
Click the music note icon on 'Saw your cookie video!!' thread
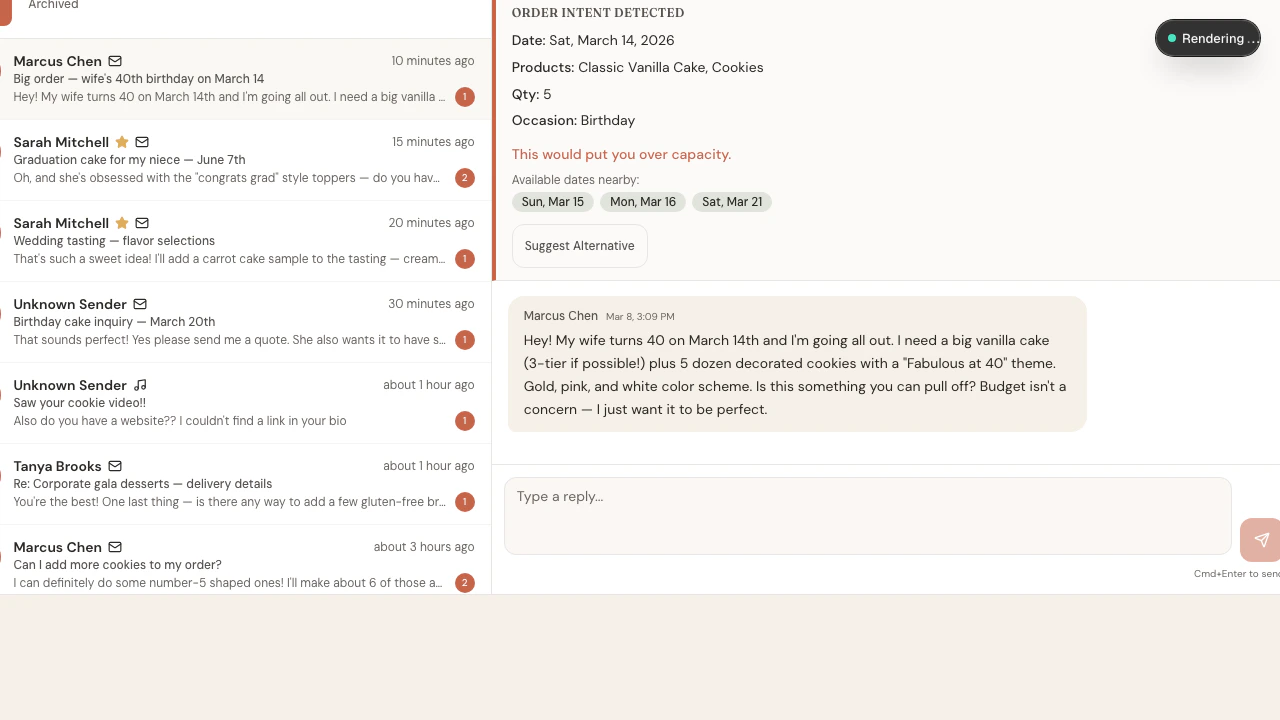tap(140, 385)
